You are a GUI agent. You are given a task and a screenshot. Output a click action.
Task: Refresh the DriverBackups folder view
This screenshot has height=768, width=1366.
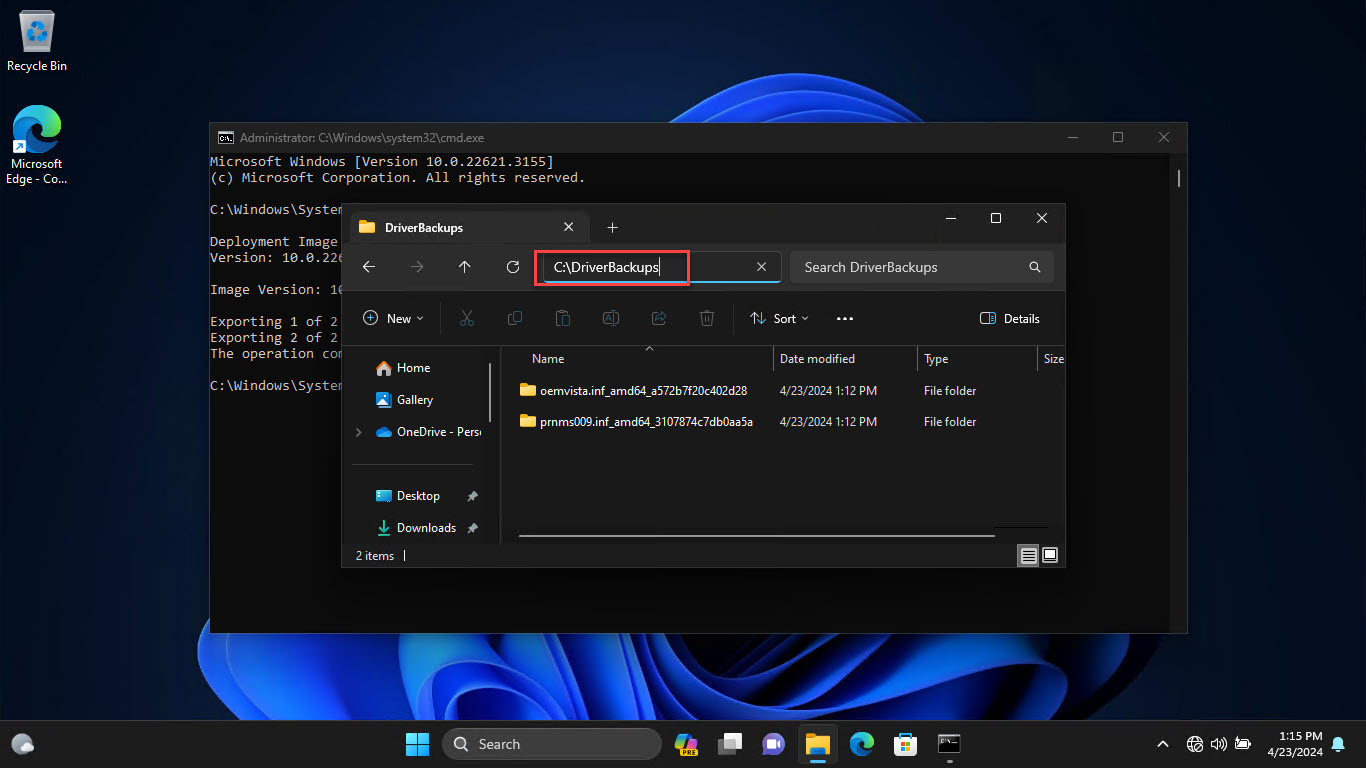(x=513, y=267)
